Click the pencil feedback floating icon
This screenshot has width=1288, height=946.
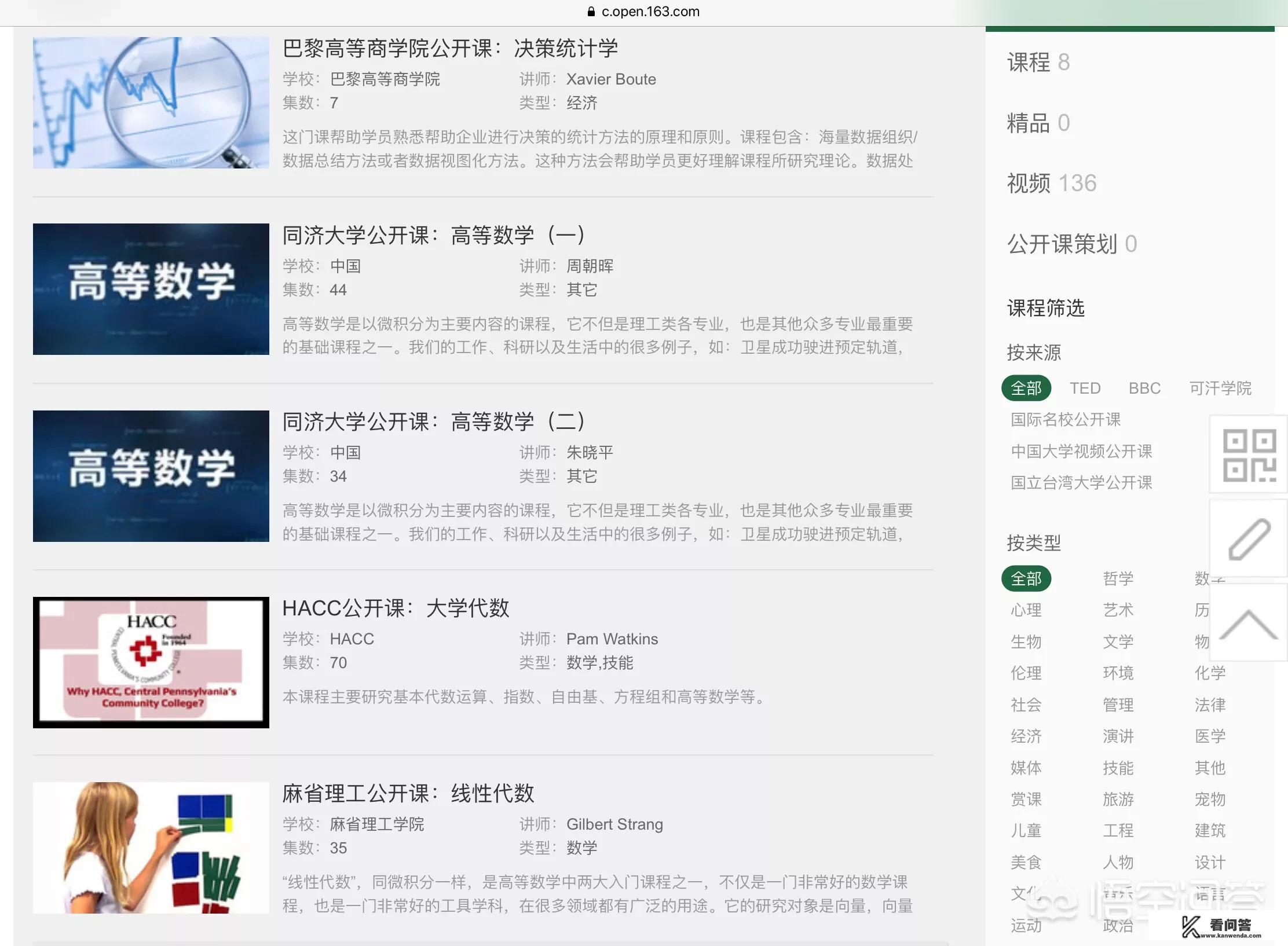coord(1249,539)
